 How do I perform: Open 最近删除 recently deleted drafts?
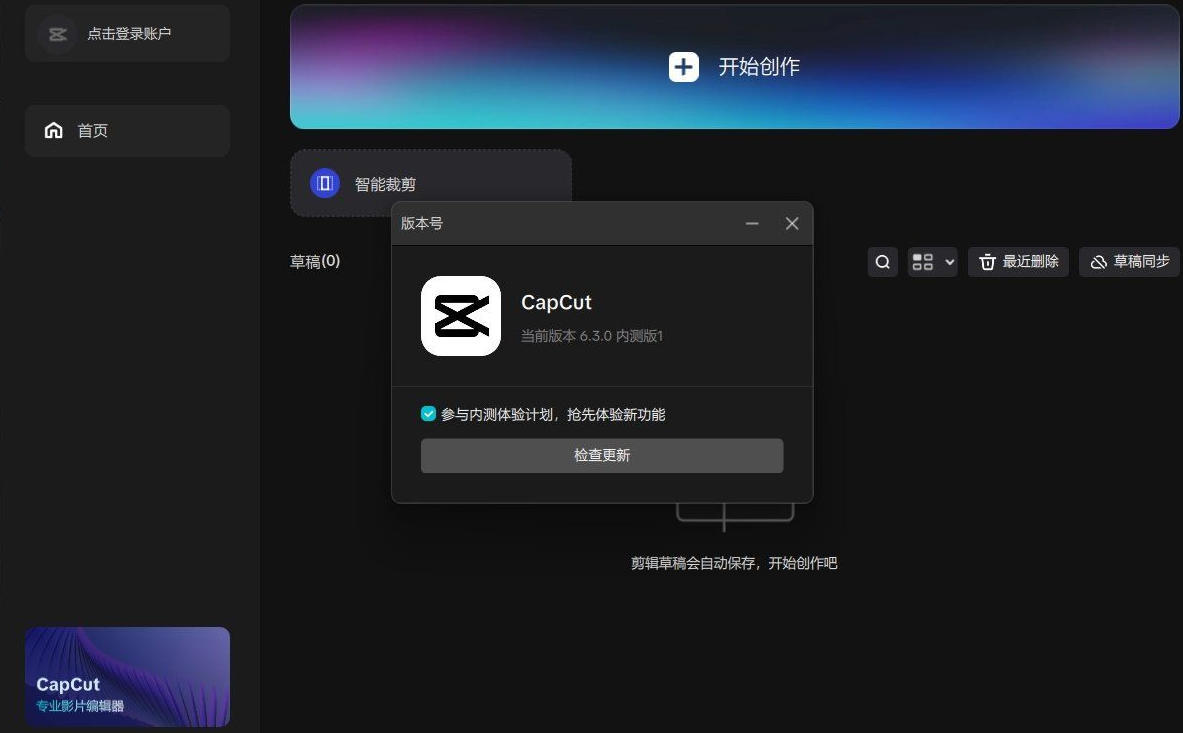1018,262
